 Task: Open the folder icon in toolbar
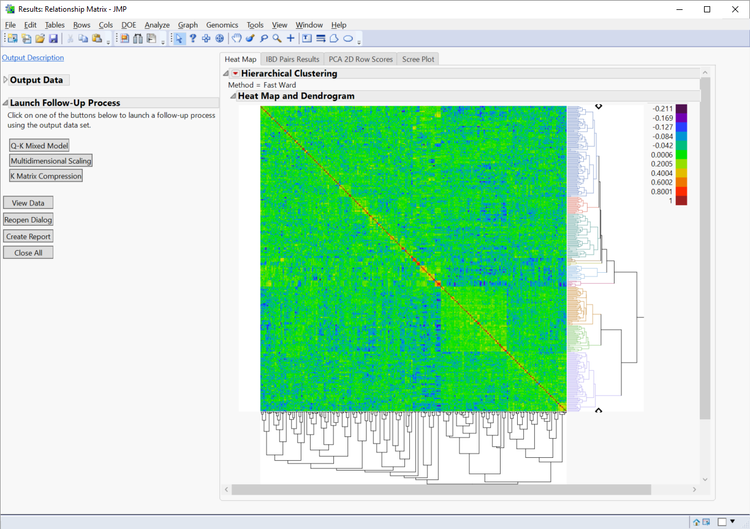[x=40, y=39]
